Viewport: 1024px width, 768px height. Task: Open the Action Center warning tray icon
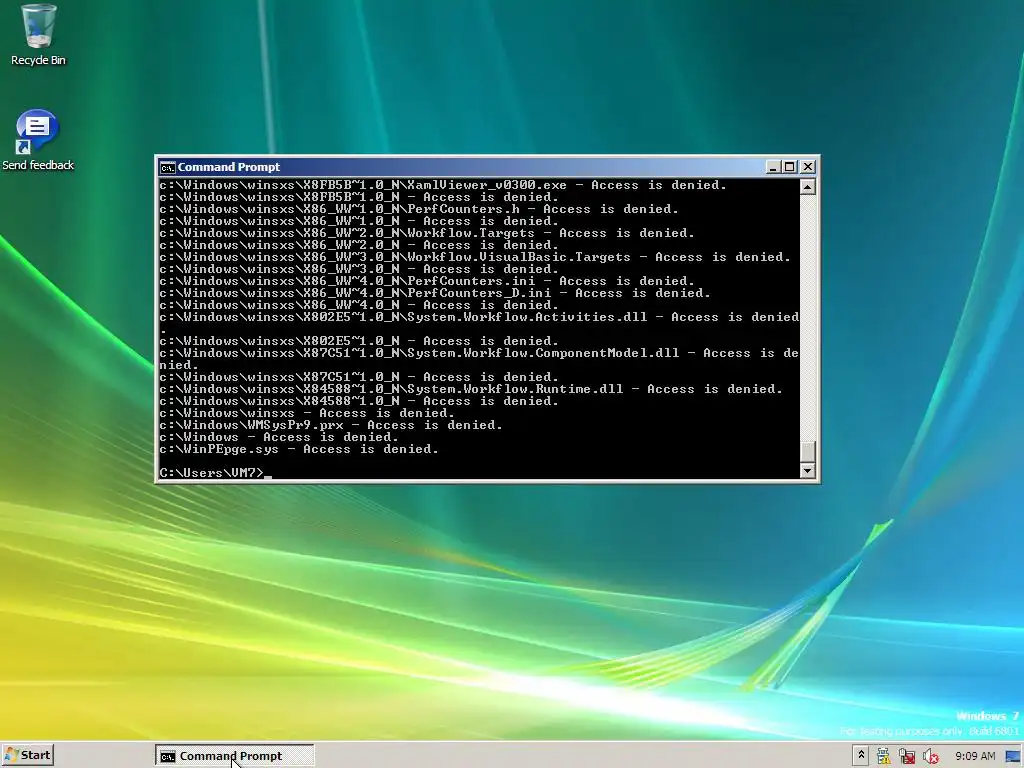[884, 756]
